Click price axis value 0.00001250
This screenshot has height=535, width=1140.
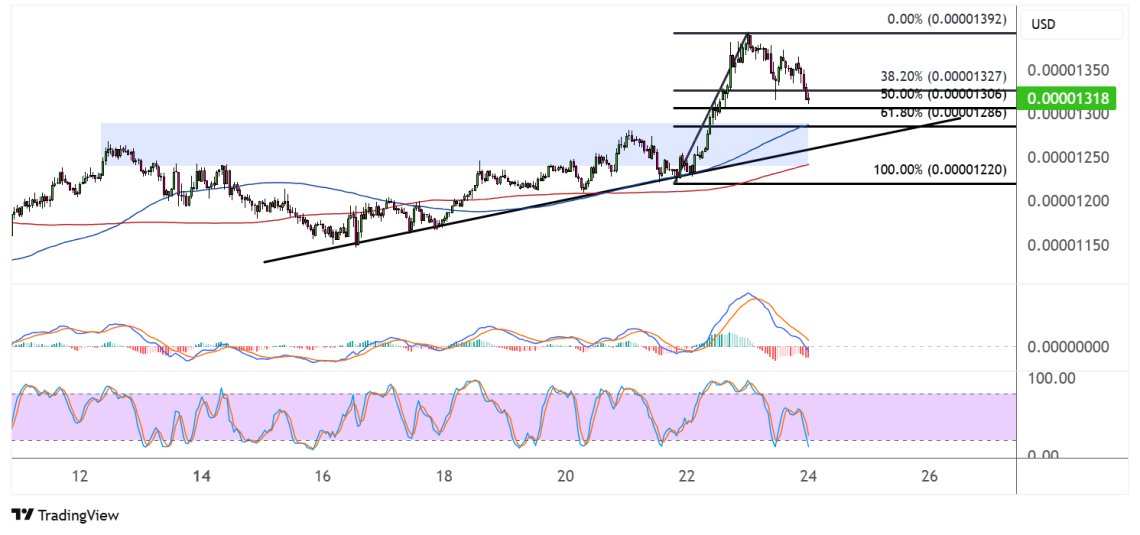(1068, 158)
